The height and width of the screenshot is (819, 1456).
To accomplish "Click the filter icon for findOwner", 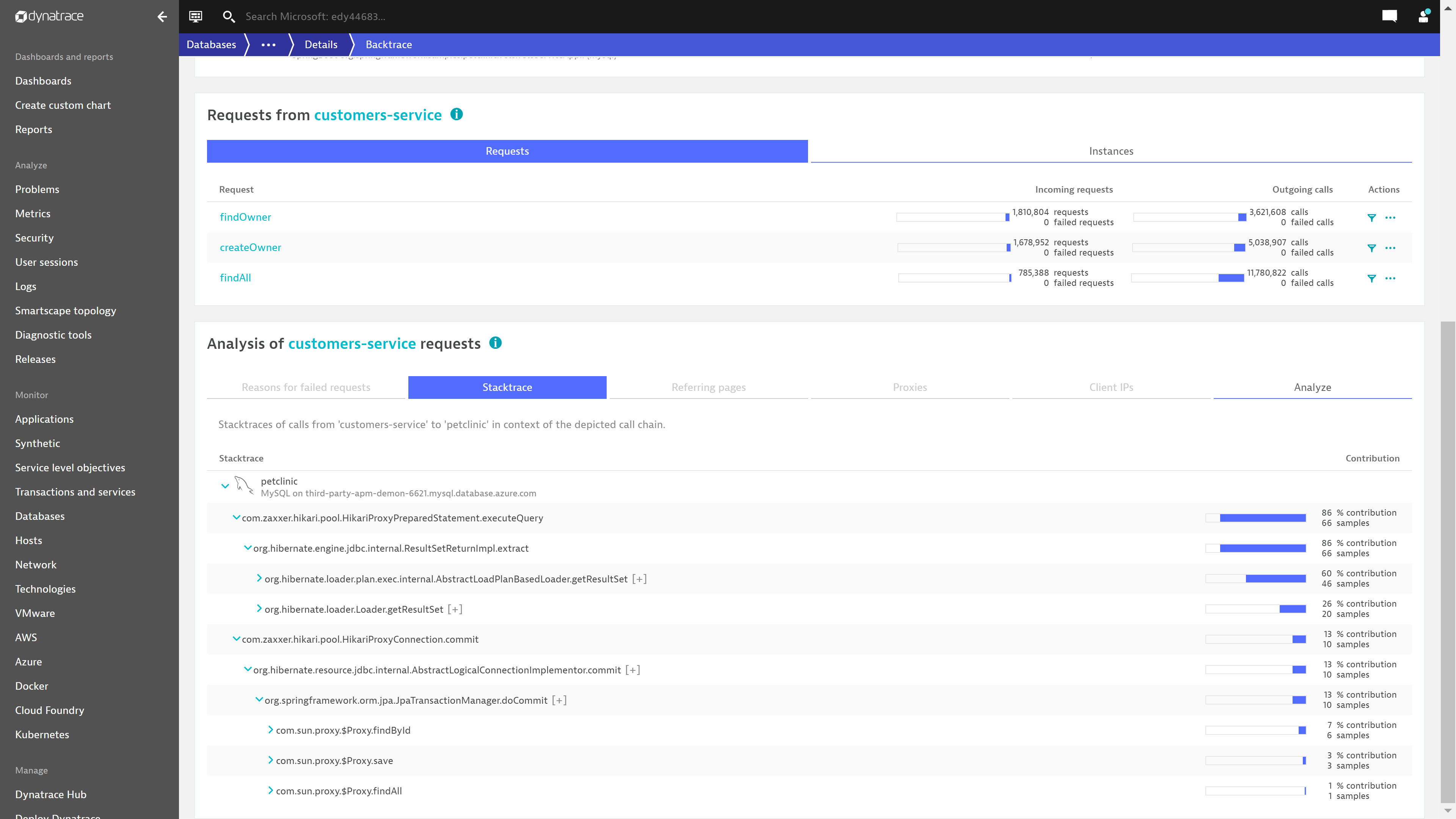I will tap(1371, 218).
